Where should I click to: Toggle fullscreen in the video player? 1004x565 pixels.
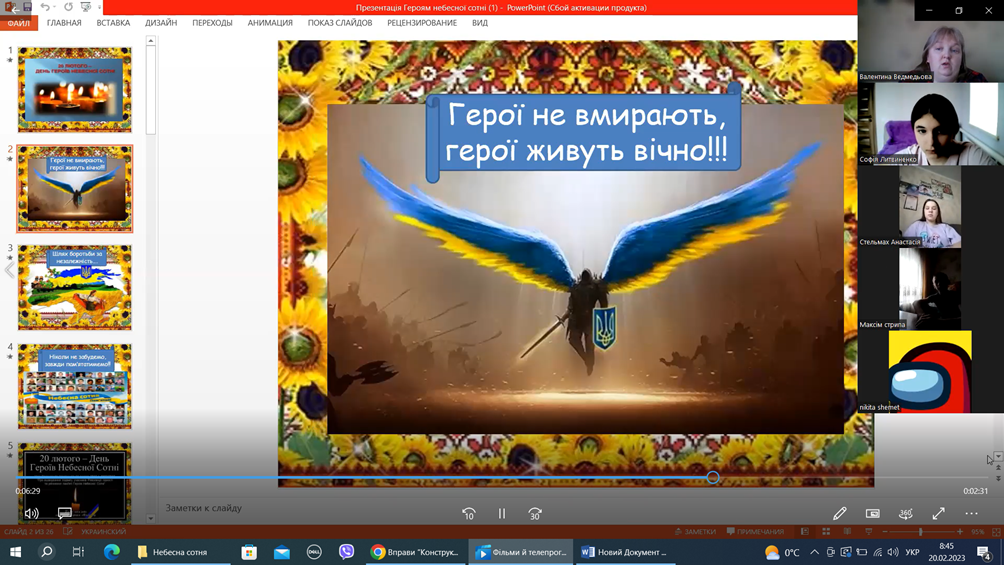[939, 513]
